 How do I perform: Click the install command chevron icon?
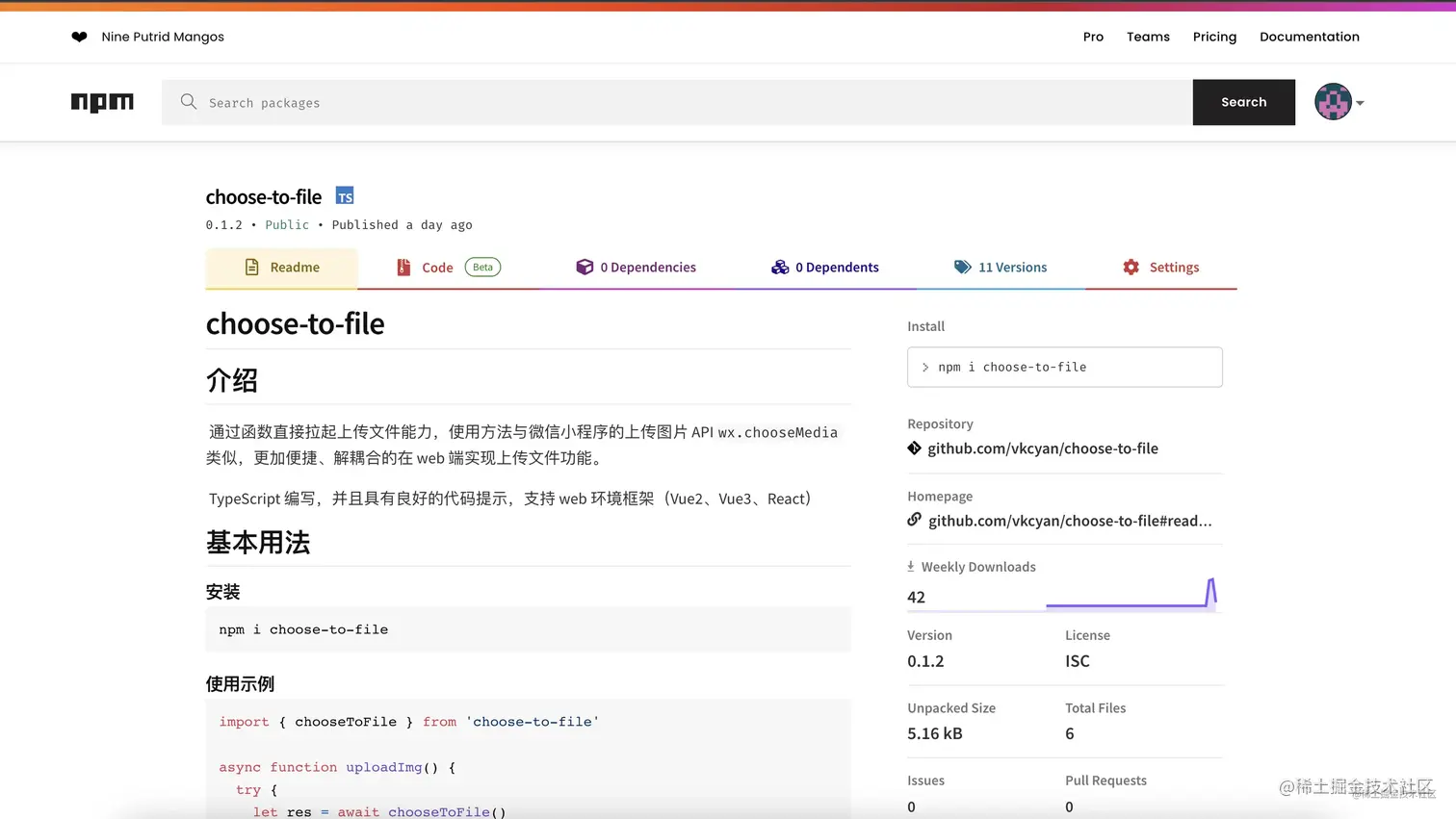coord(925,368)
